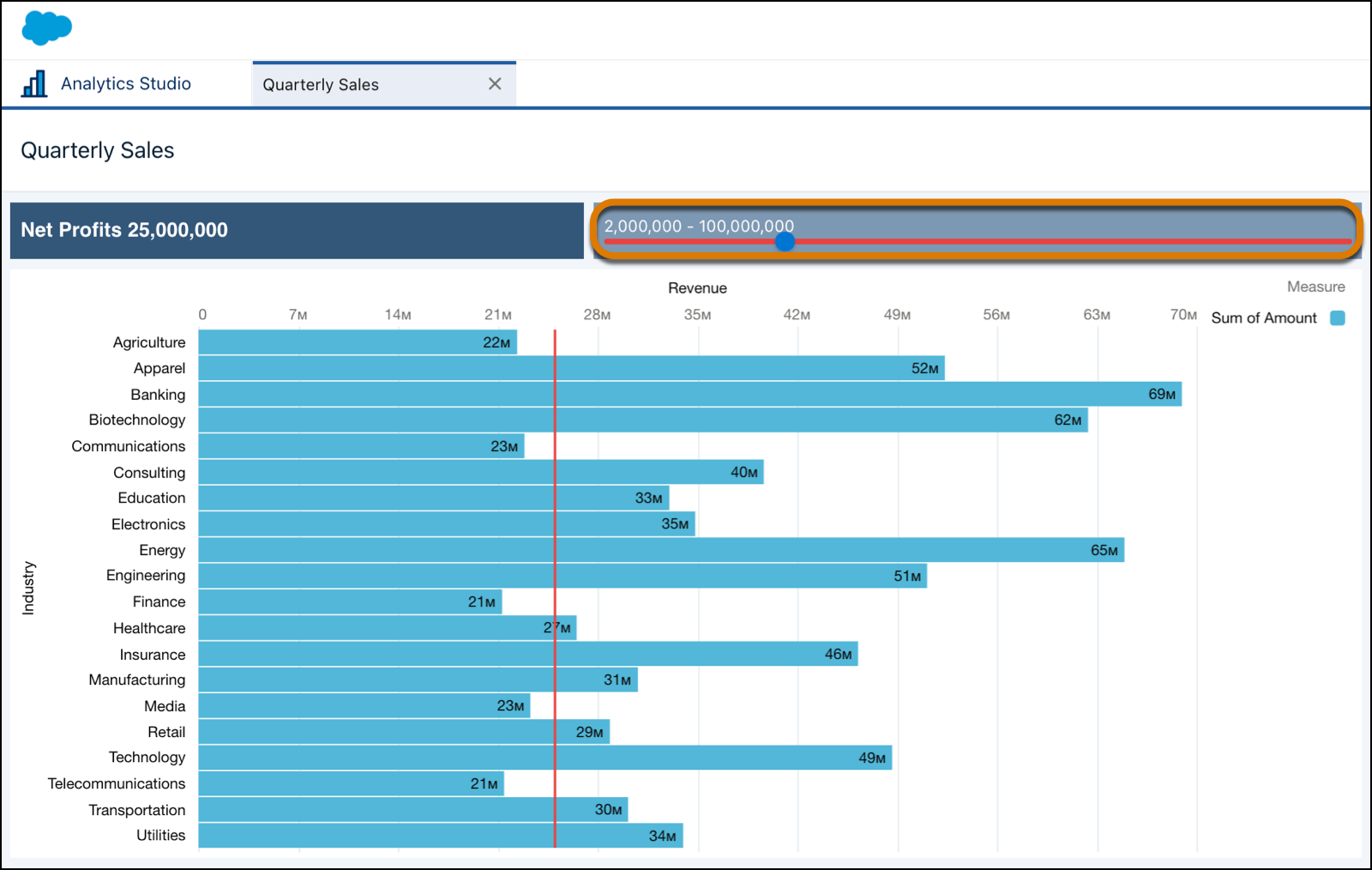
Task: Select the Engineering 51M bar
Action: click(563, 576)
